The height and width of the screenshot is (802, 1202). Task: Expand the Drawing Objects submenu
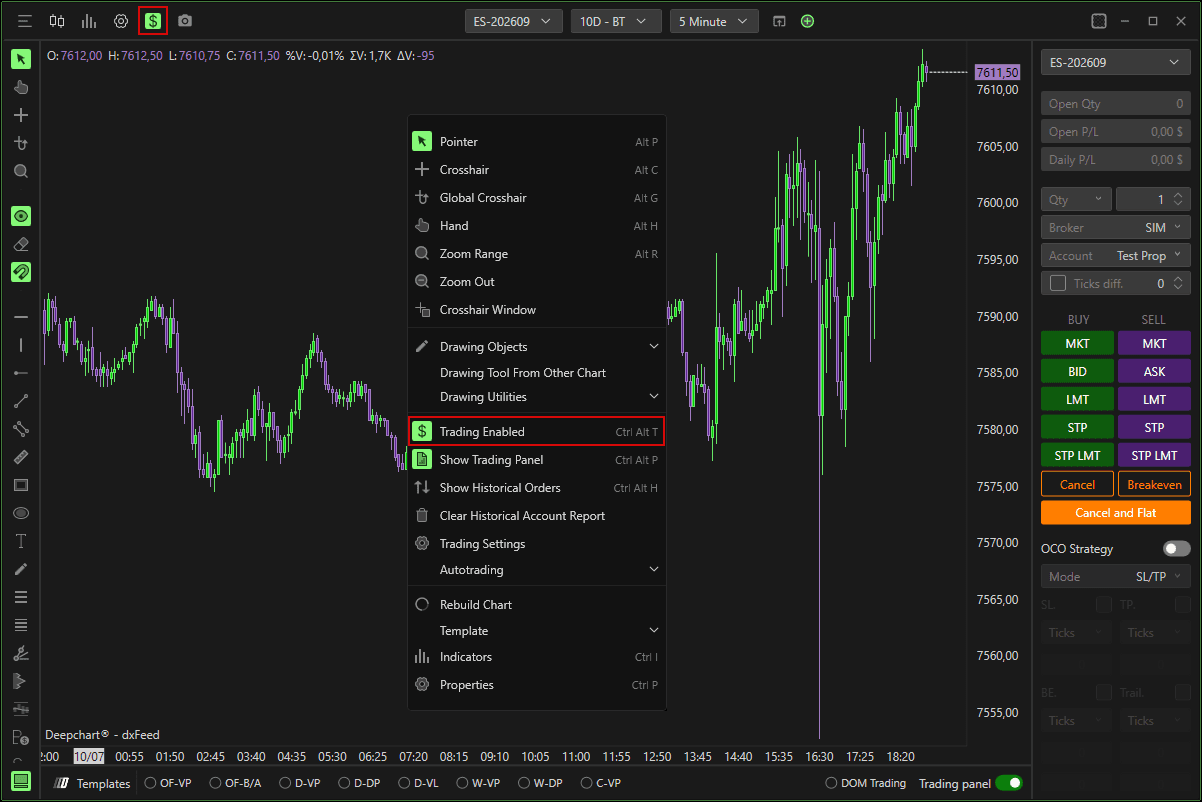(536, 347)
